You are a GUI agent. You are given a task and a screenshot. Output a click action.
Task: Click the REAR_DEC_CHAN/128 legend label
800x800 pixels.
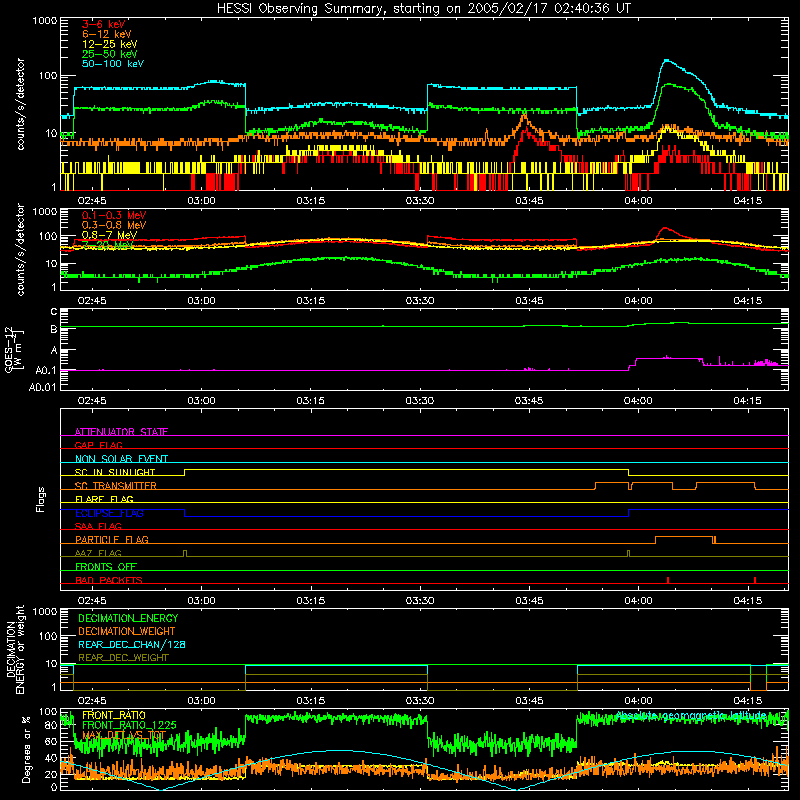pyautogui.click(x=132, y=645)
